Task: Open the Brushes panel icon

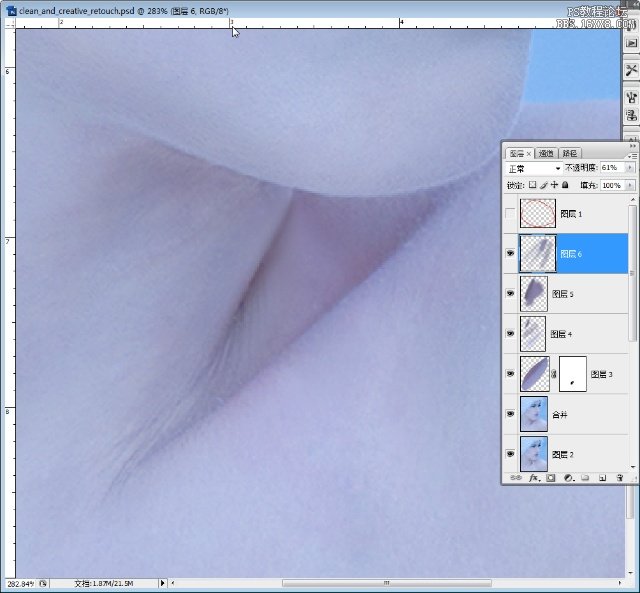Action: [x=631, y=97]
